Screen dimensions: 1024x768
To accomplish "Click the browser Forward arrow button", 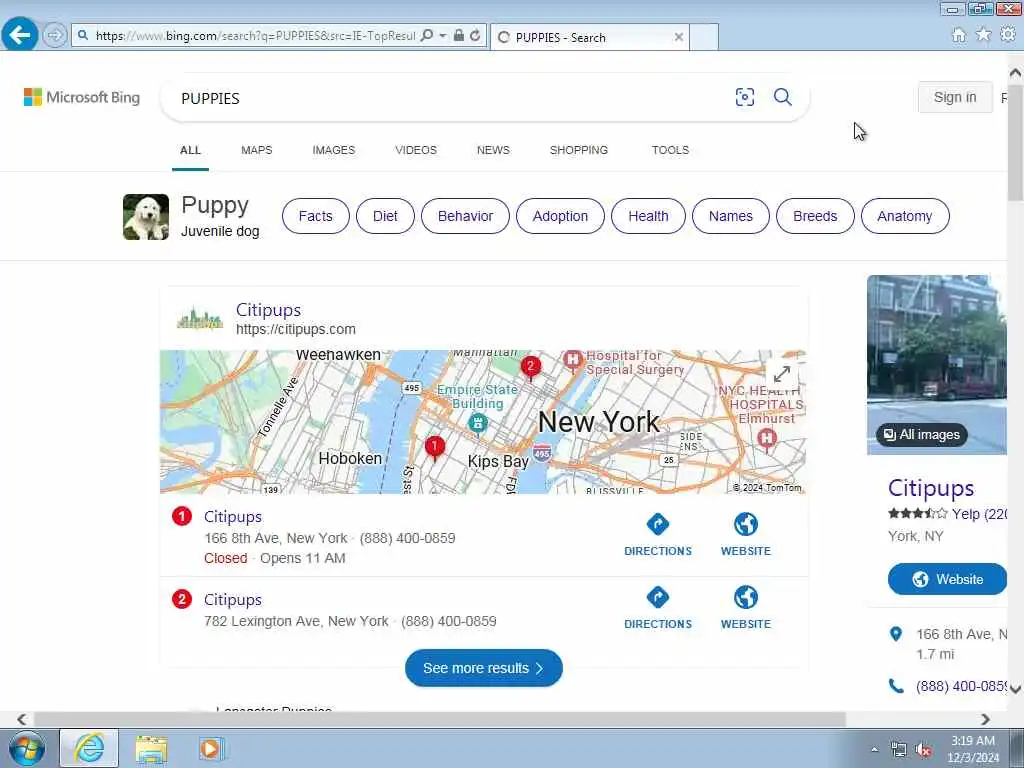I will click(x=55, y=35).
